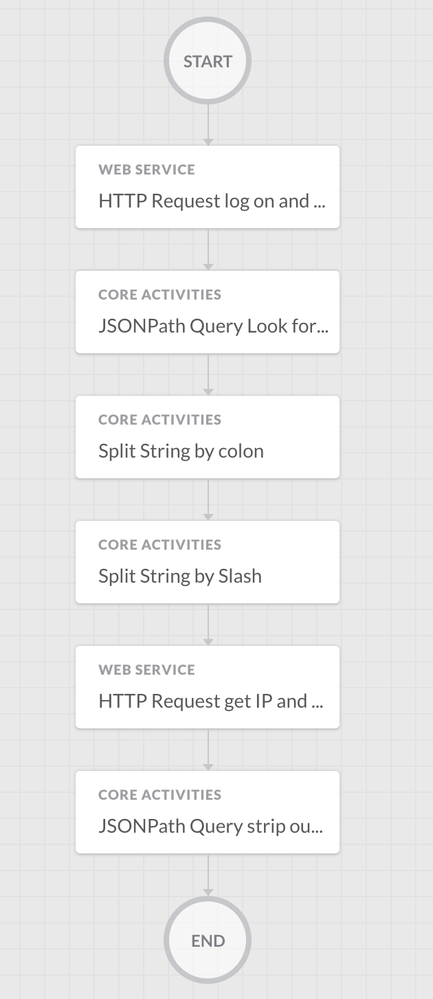Click the connector arrow below START

coord(208,125)
